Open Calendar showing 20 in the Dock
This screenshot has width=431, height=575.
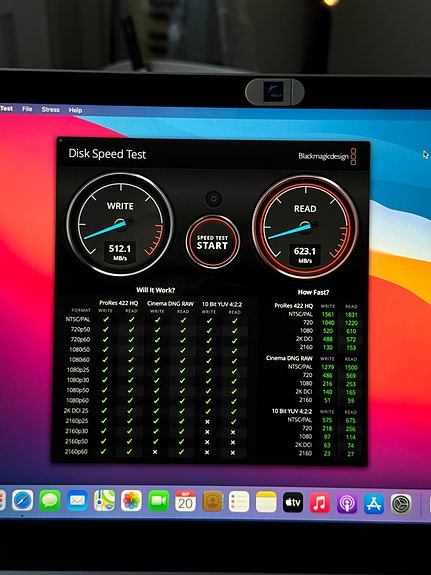pyautogui.click(x=186, y=501)
